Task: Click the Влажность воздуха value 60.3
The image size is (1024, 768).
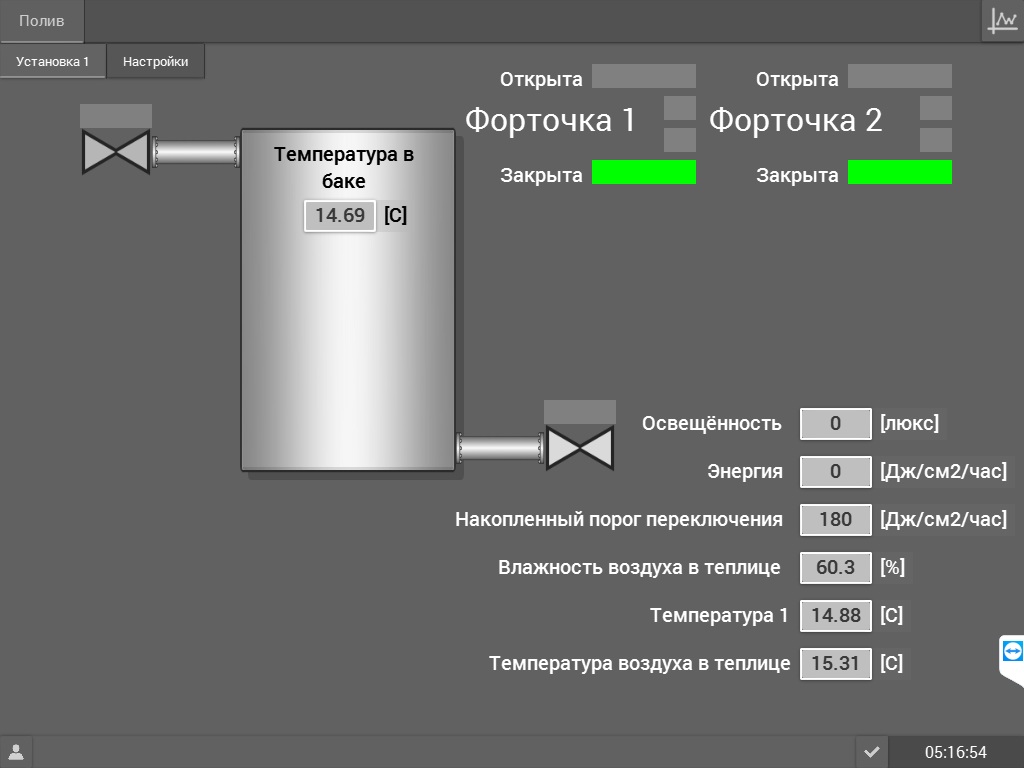Action: click(835, 567)
